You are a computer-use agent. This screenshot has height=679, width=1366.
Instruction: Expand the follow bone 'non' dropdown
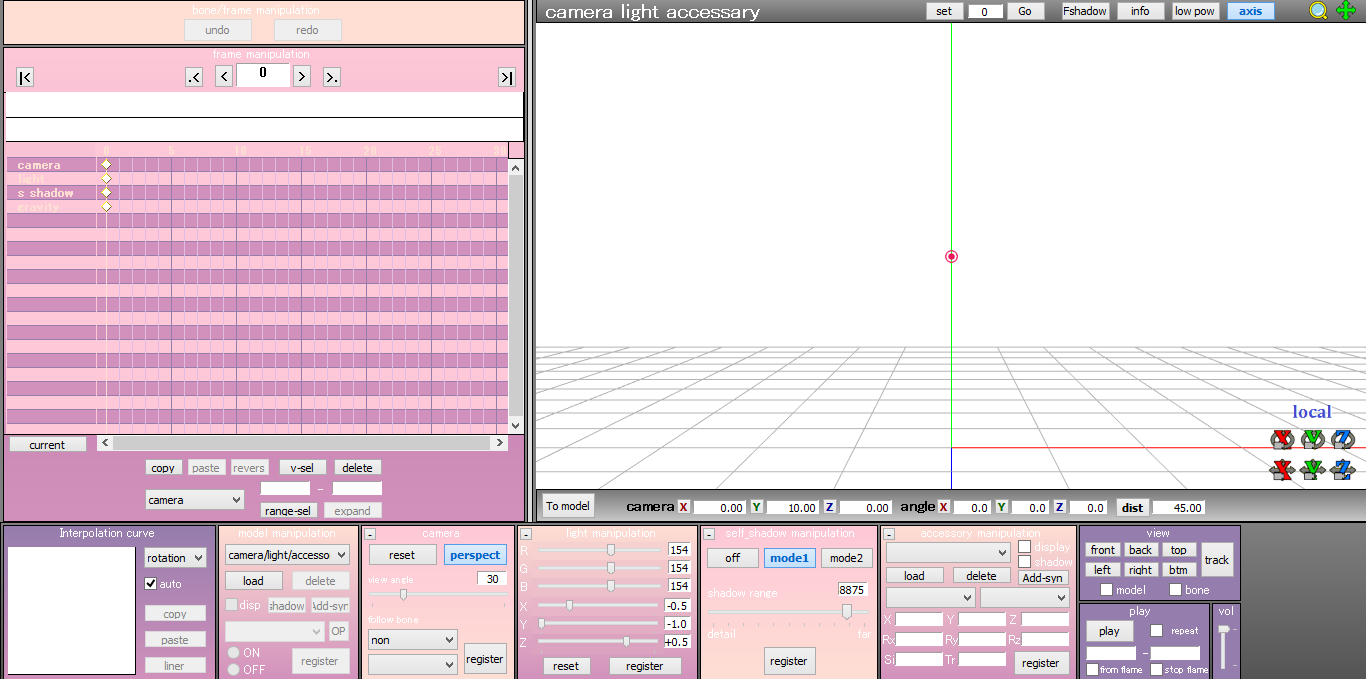click(412, 640)
